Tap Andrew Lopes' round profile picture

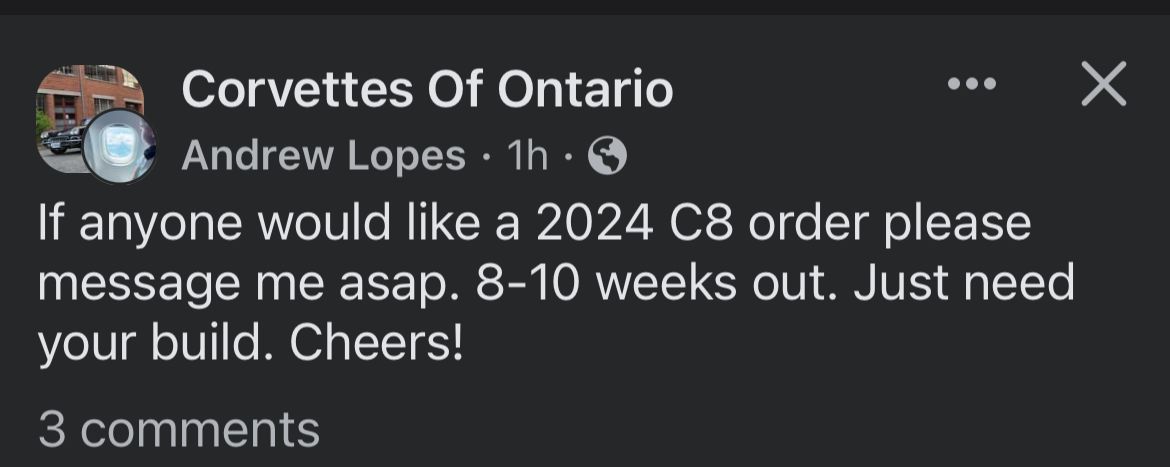(119, 146)
